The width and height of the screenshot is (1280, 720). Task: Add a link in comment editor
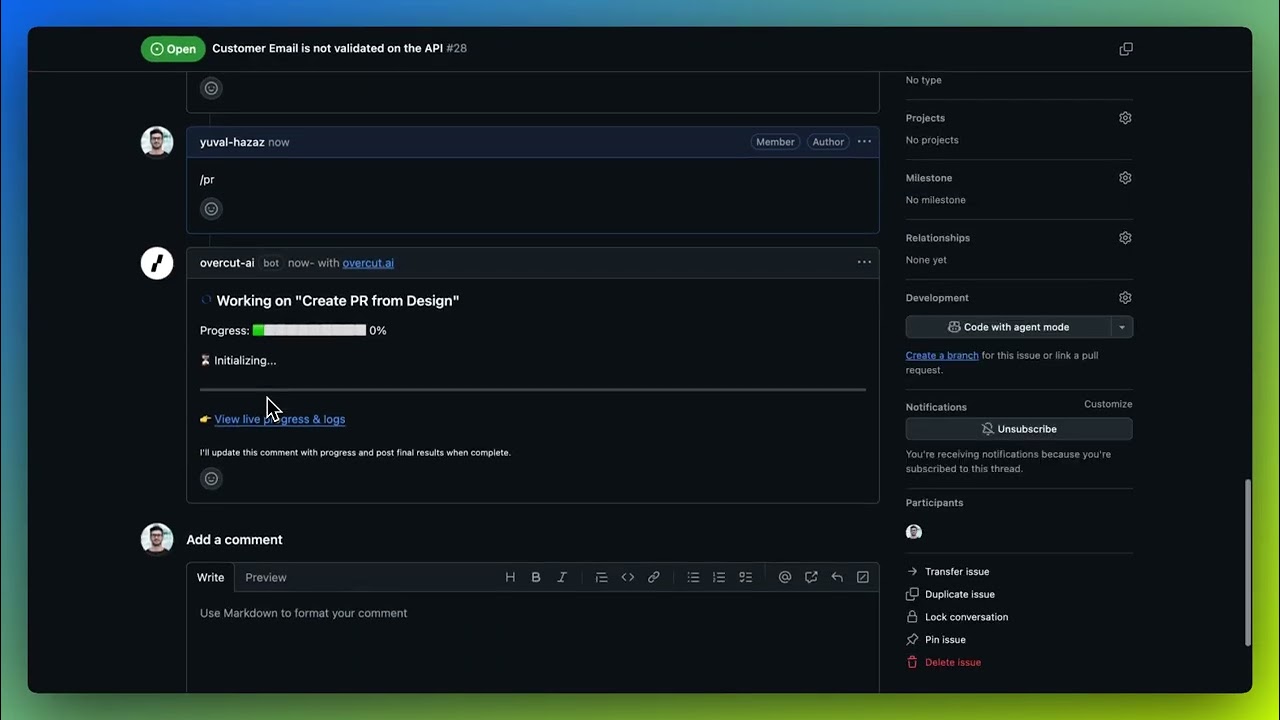[x=654, y=577]
